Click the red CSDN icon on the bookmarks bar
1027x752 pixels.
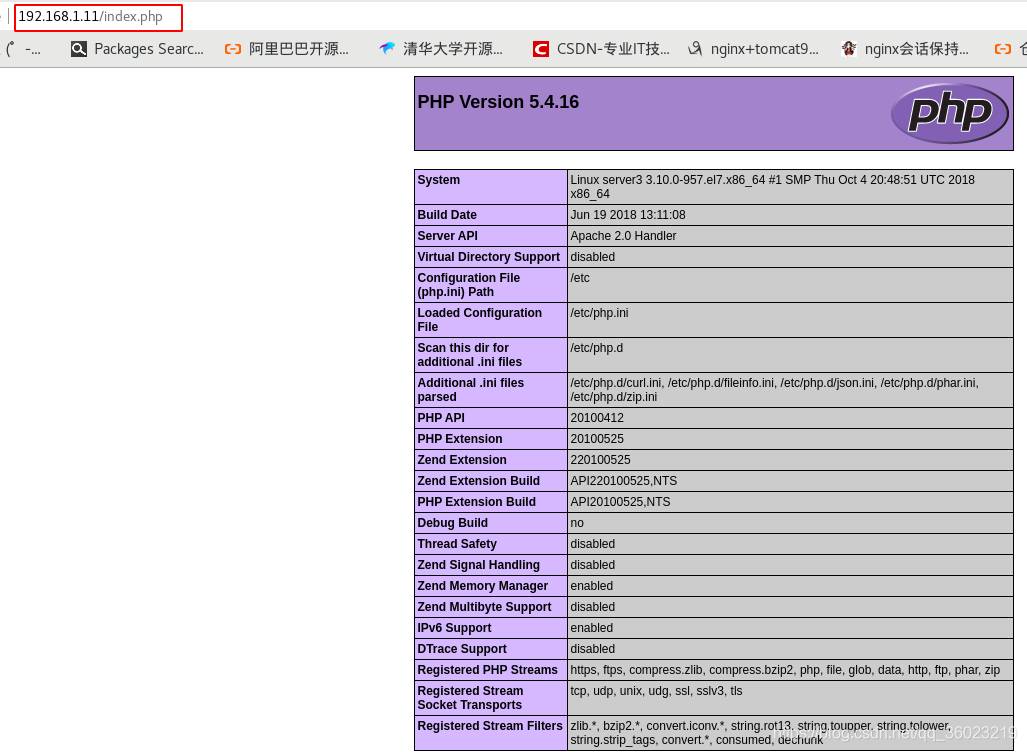click(540, 48)
